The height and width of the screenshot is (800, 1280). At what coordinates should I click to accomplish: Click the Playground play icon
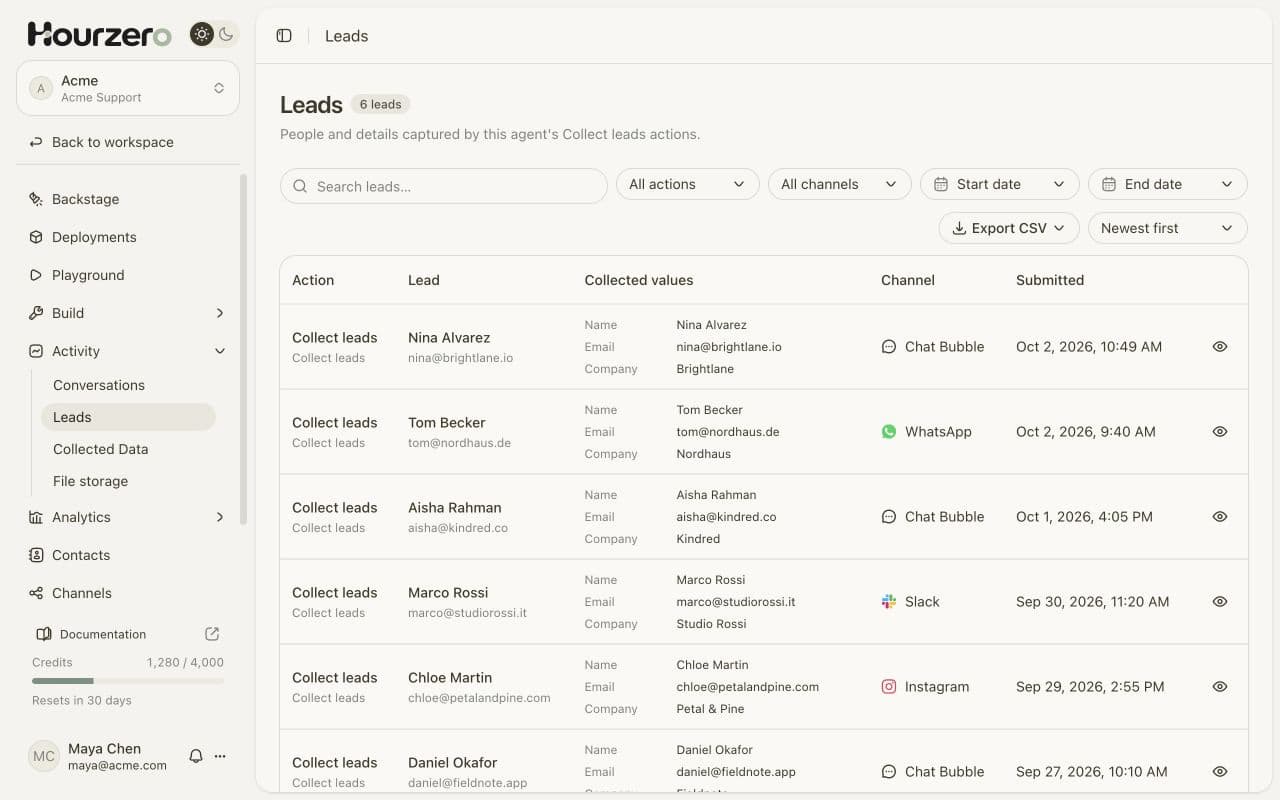36,275
